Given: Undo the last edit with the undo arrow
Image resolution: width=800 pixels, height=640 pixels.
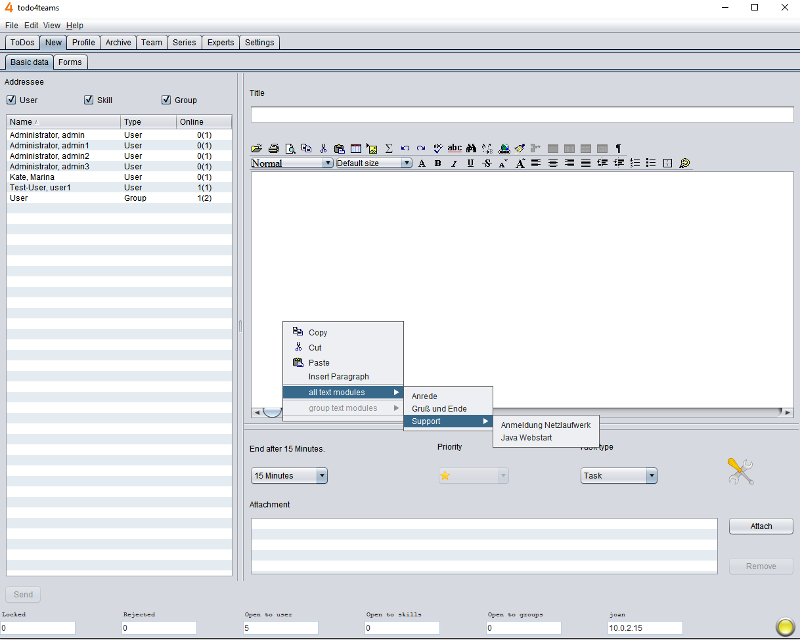Looking at the screenshot, I should [405, 149].
